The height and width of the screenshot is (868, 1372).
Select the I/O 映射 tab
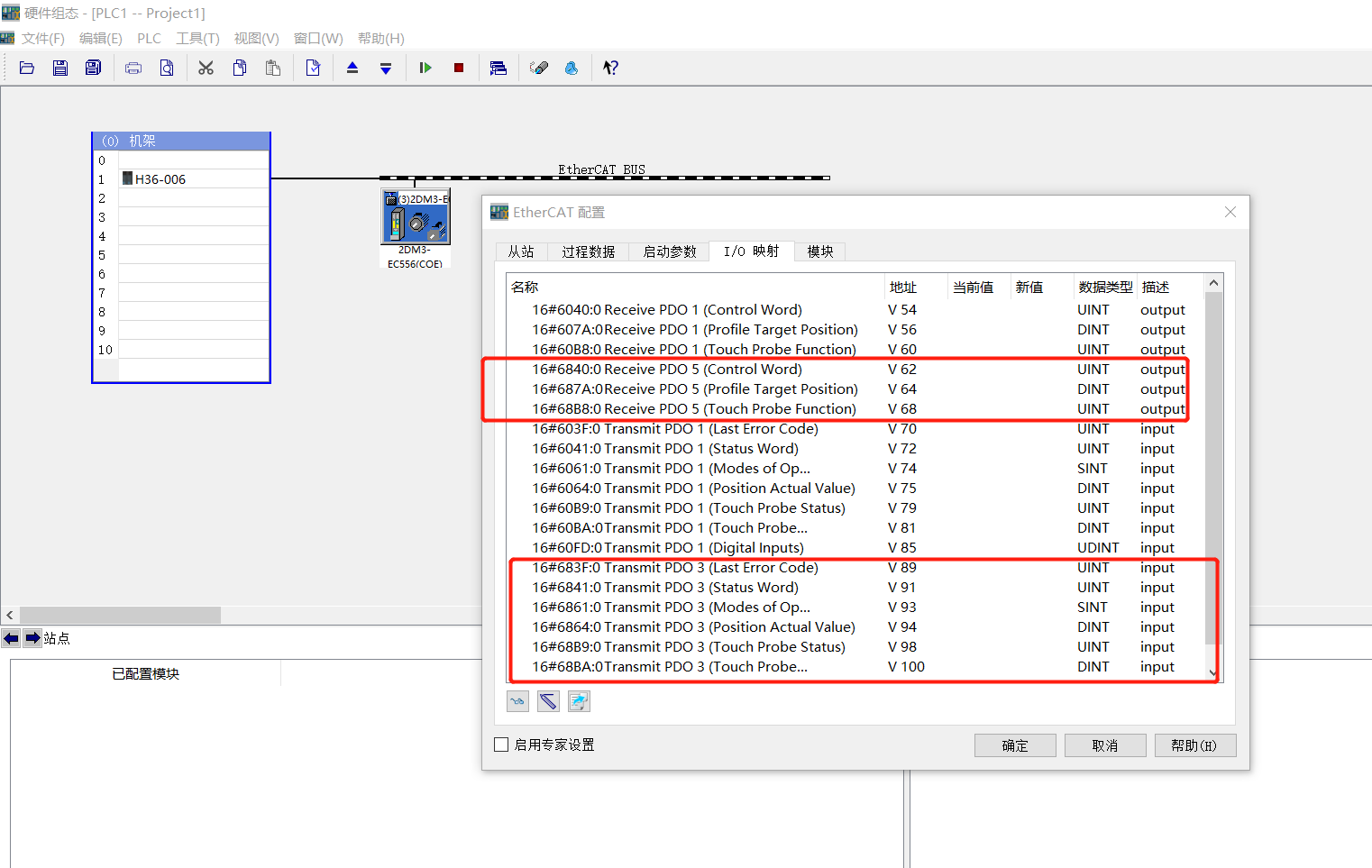(751, 251)
